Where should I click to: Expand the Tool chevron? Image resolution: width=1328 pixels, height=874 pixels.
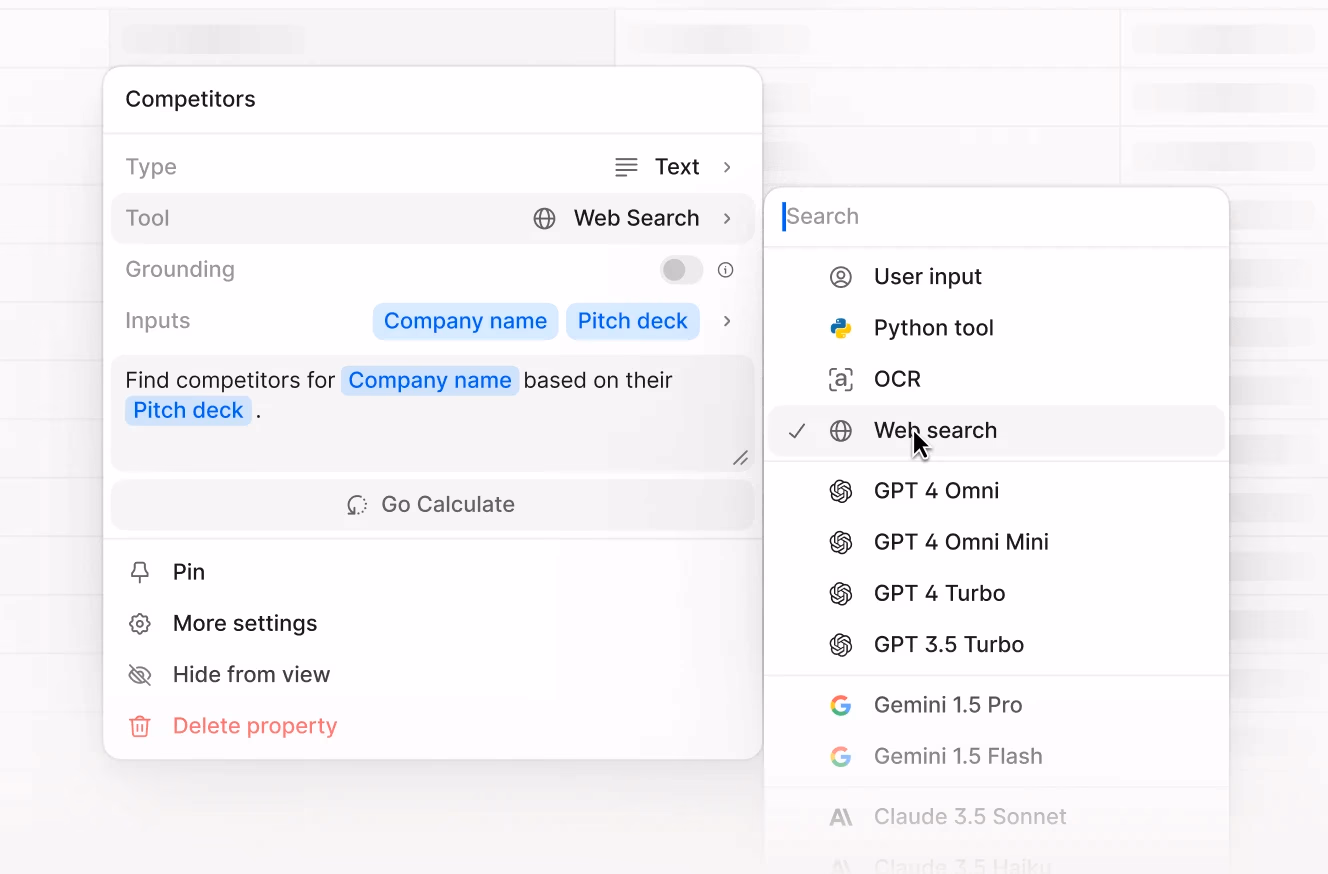pos(727,218)
